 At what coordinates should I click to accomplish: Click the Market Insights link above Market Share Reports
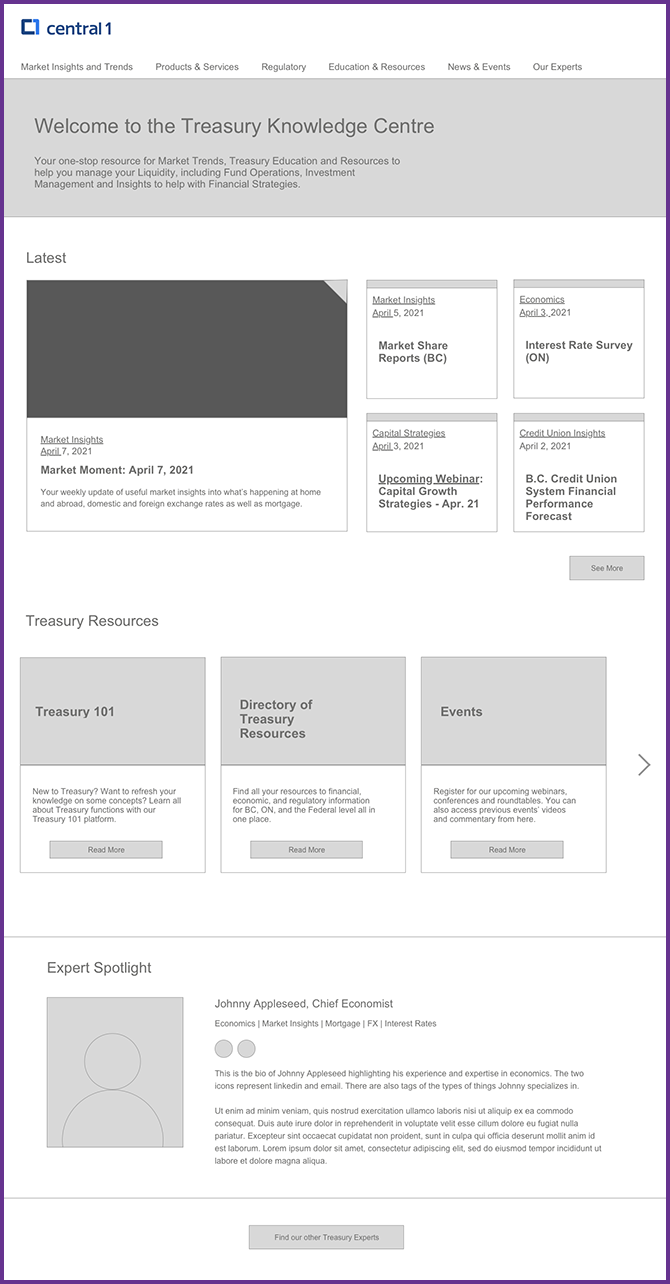click(404, 300)
